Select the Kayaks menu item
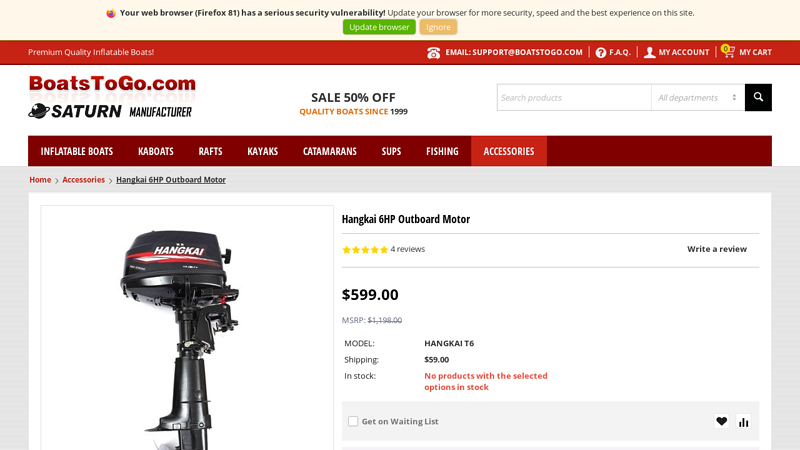The height and width of the screenshot is (450, 800). 263,152
